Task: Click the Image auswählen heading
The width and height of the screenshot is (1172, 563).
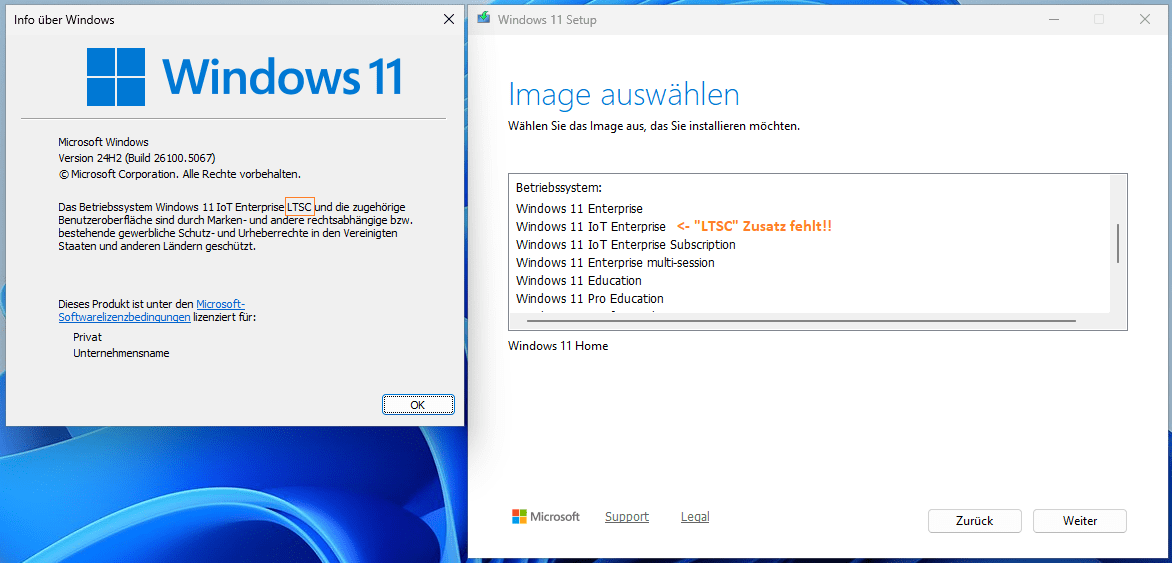Action: click(x=623, y=95)
